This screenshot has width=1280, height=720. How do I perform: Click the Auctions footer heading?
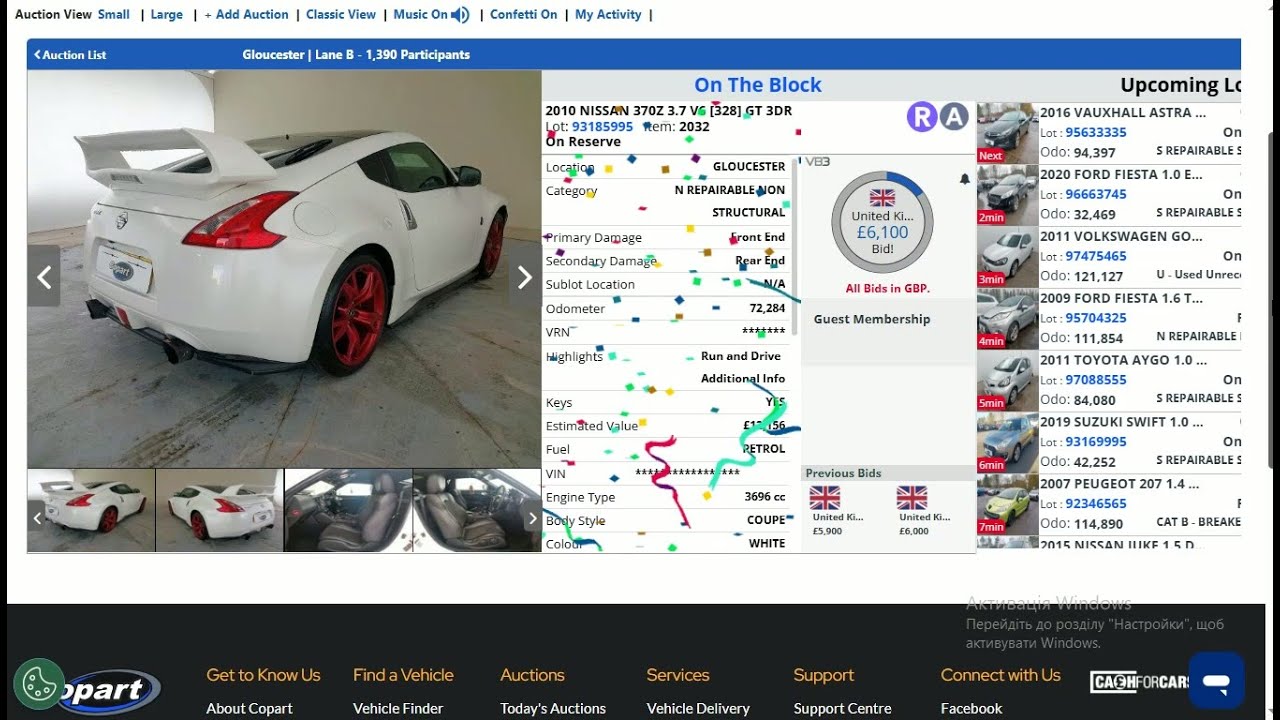[x=532, y=675]
